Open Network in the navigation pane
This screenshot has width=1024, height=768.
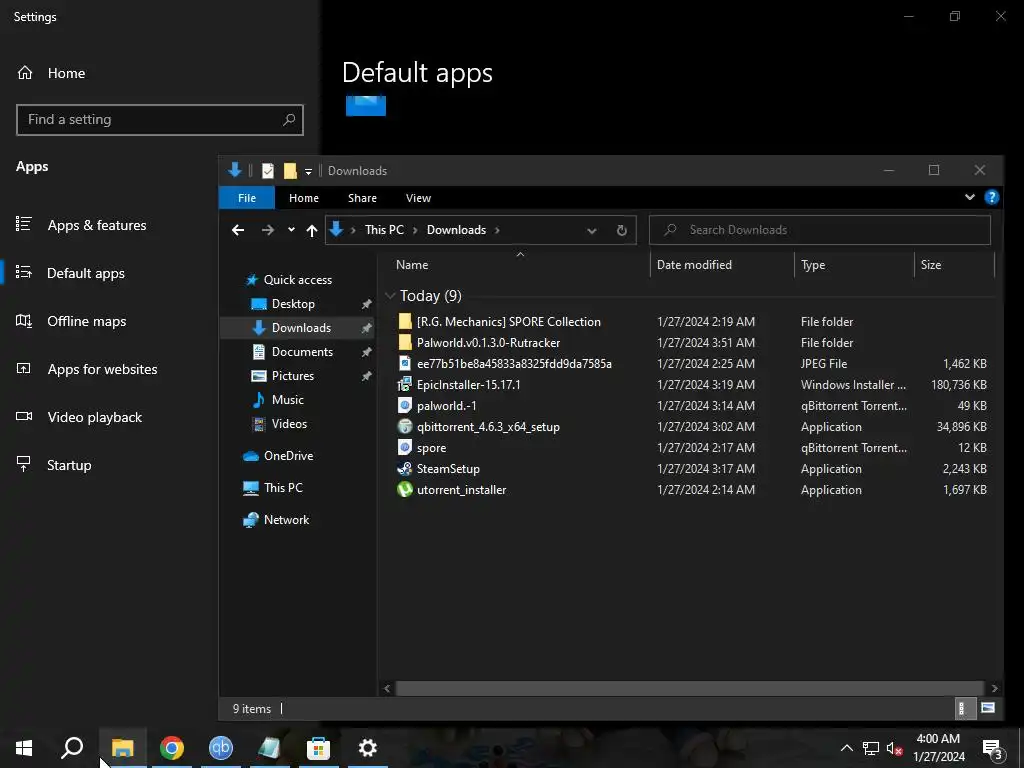point(286,520)
